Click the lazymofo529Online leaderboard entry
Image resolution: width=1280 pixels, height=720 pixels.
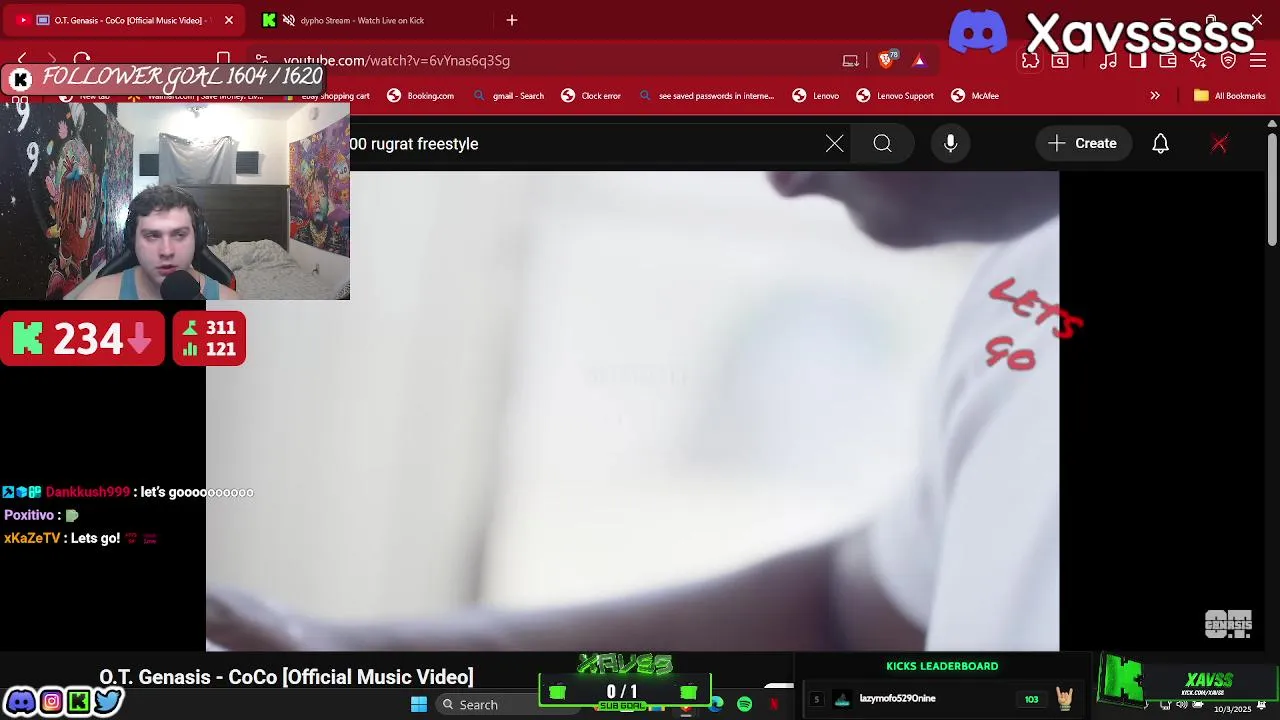pyautogui.click(x=940, y=699)
